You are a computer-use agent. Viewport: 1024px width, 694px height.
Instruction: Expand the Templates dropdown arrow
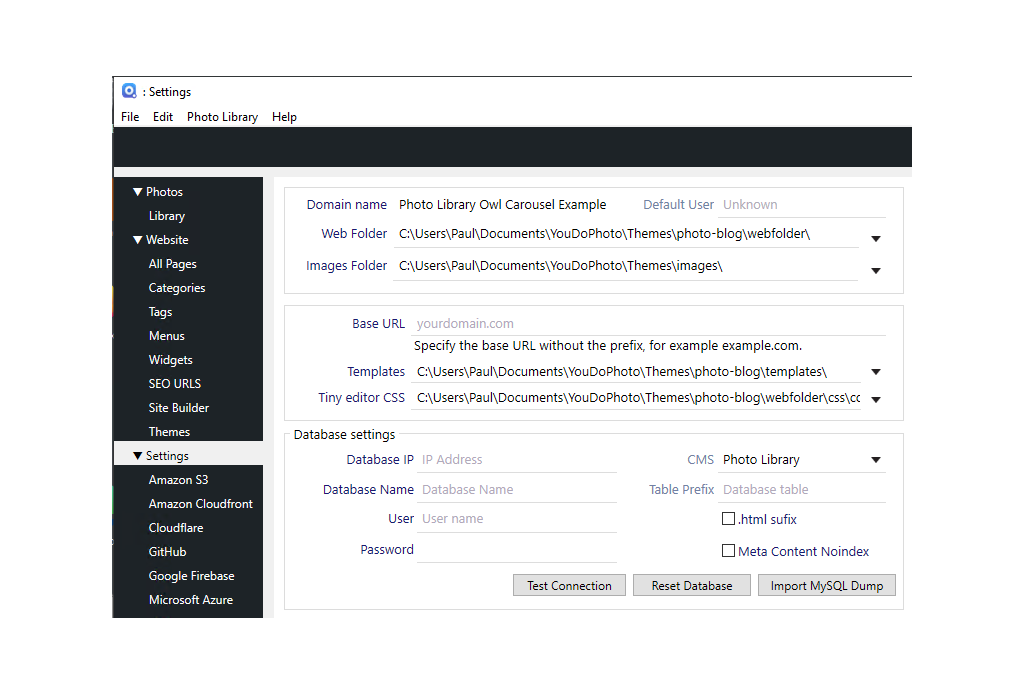click(x=876, y=372)
